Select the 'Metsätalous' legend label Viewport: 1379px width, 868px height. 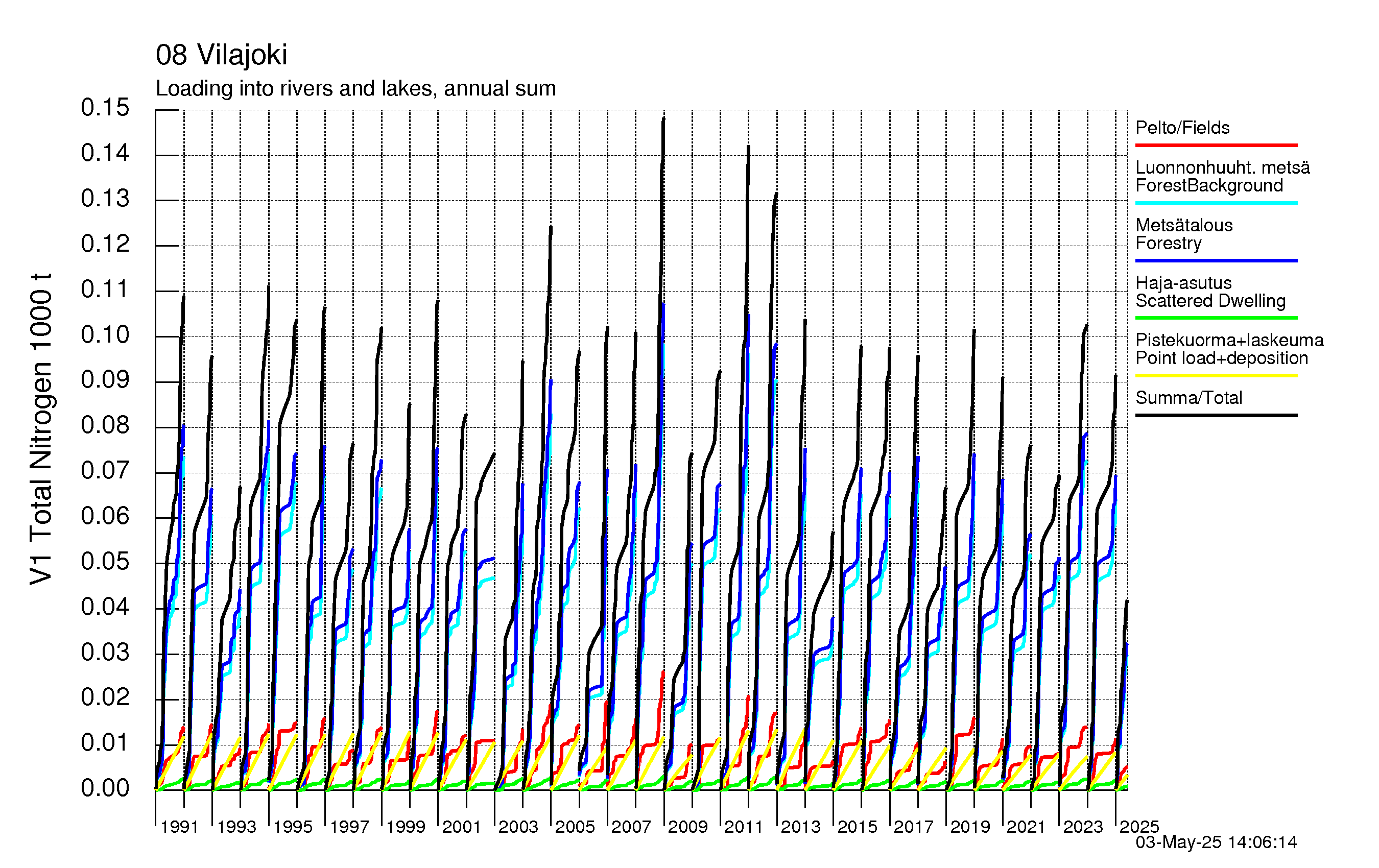click(1184, 225)
